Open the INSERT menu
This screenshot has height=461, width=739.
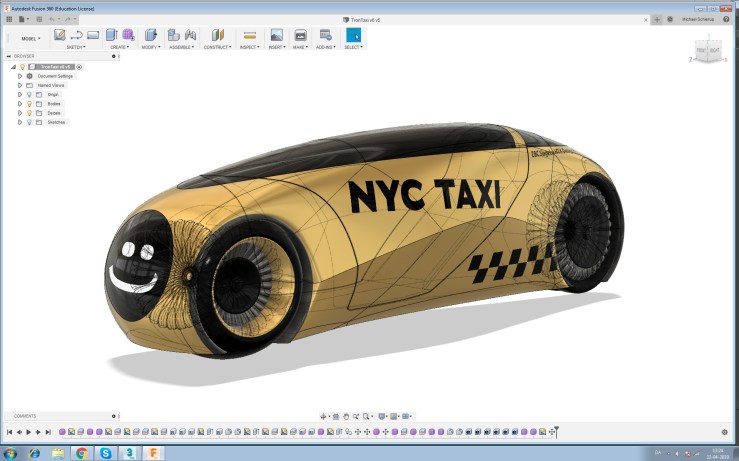tap(277, 47)
